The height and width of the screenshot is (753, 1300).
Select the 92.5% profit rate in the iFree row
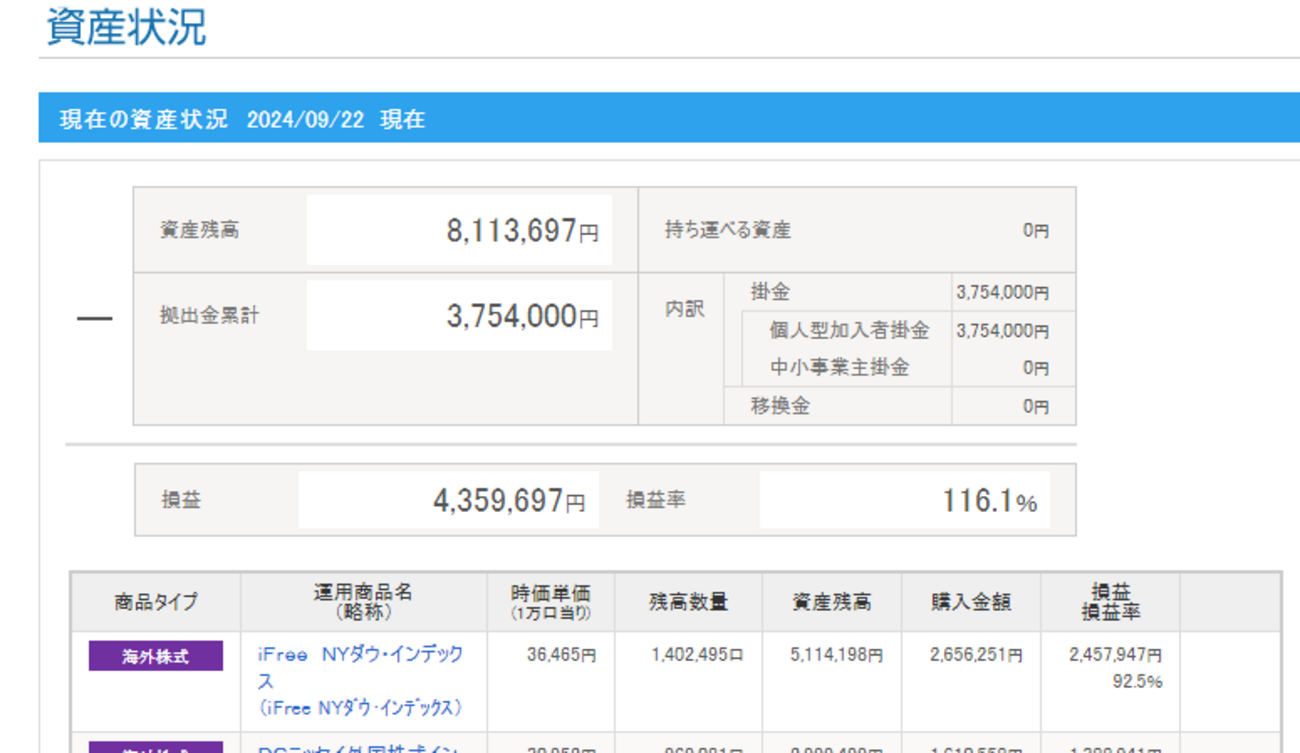(1137, 683)
